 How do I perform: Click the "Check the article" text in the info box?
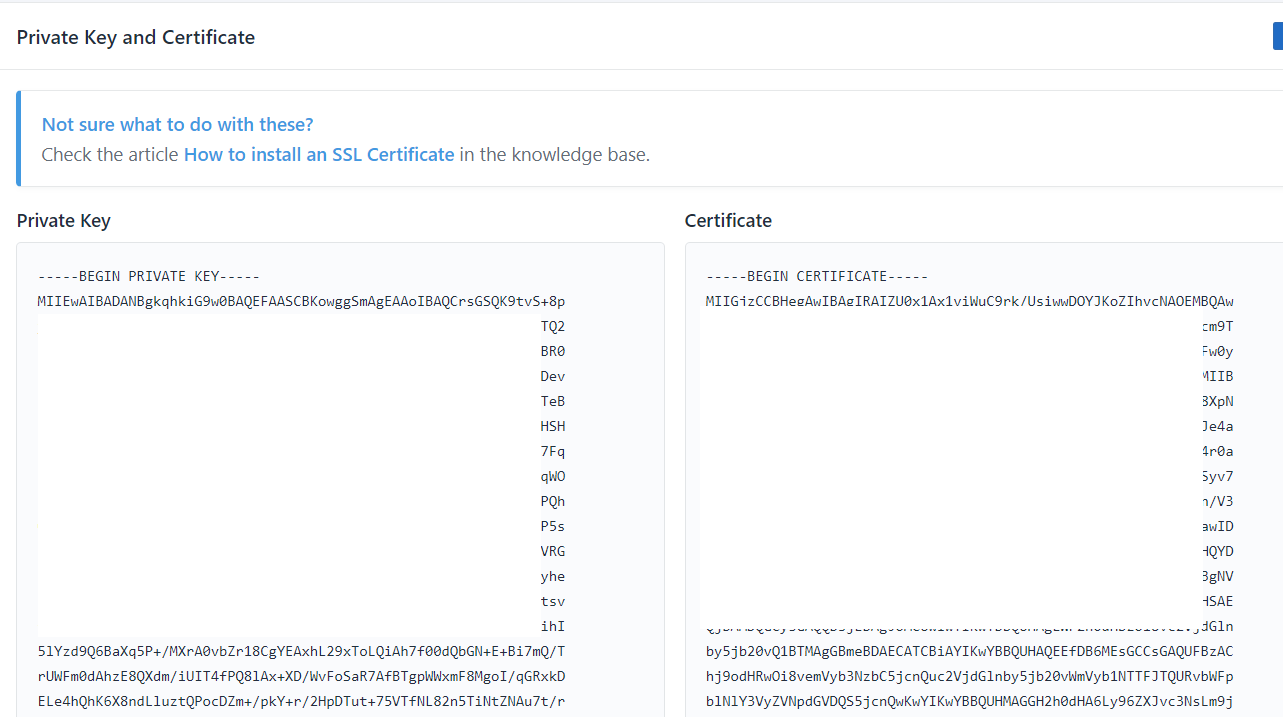(x=111, y=155)
